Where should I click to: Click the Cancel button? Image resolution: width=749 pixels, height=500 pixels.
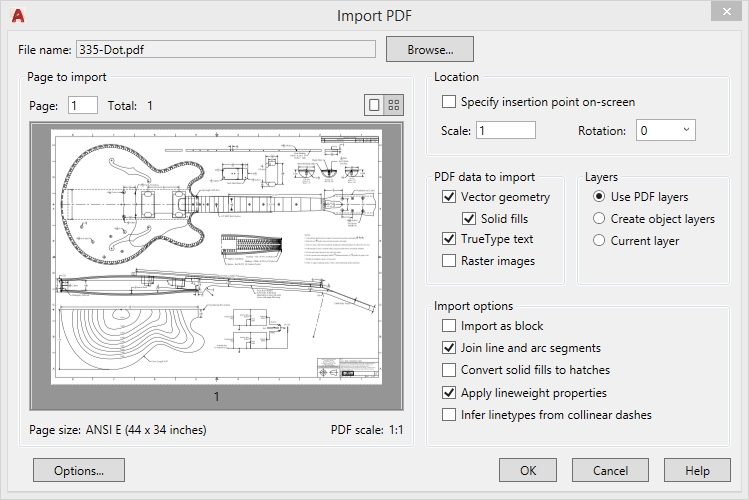pyautogui.click(x=610, y=470)
